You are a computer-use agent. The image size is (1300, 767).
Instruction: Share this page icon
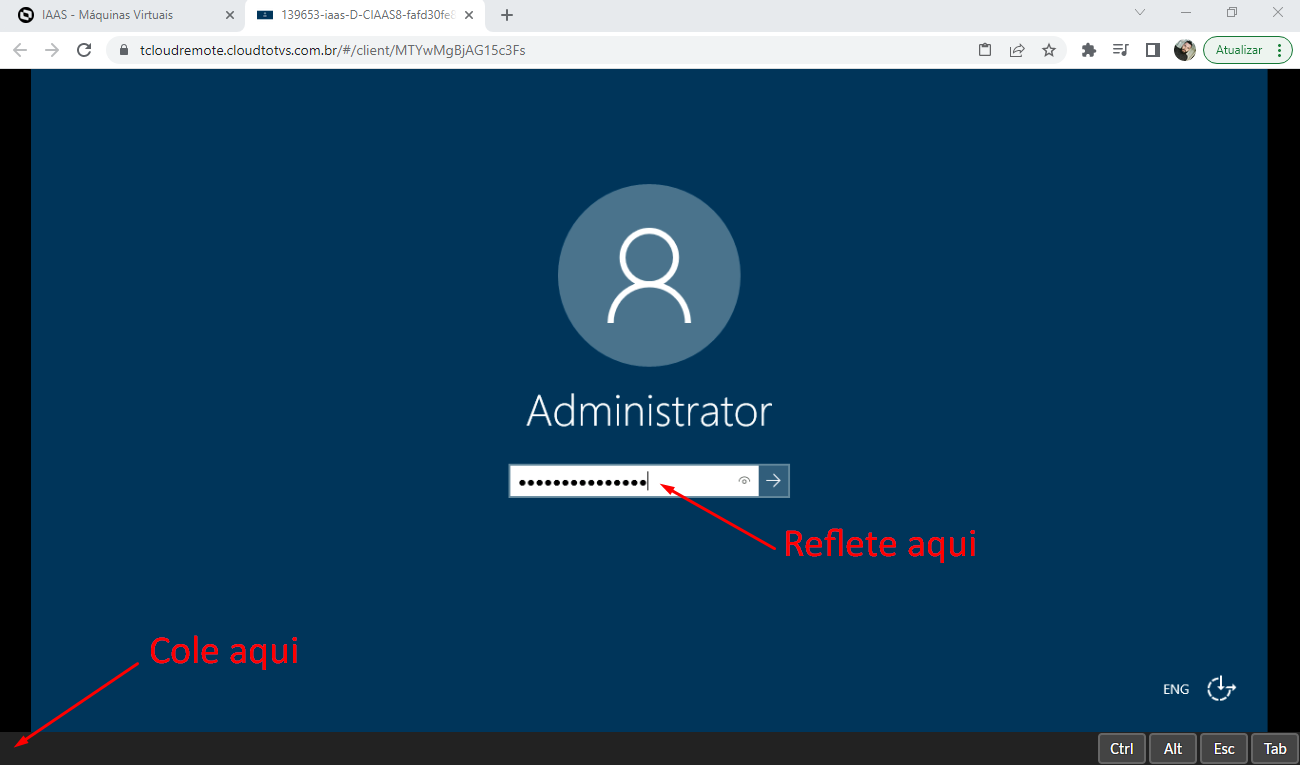[1017, 50]
